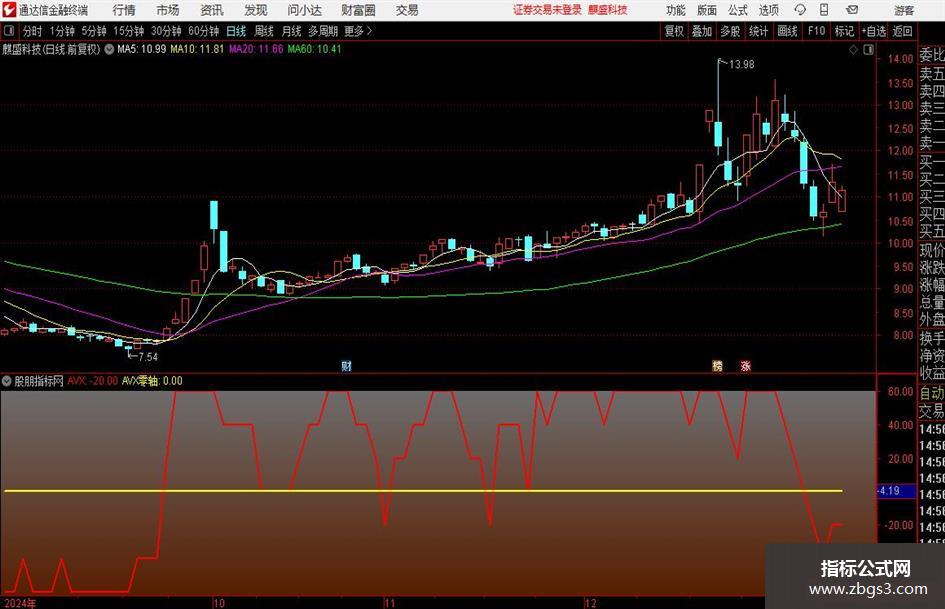Click the MA5: 10.99 indicator label
This screenshot has height=609, width=945.
(142, 49)
